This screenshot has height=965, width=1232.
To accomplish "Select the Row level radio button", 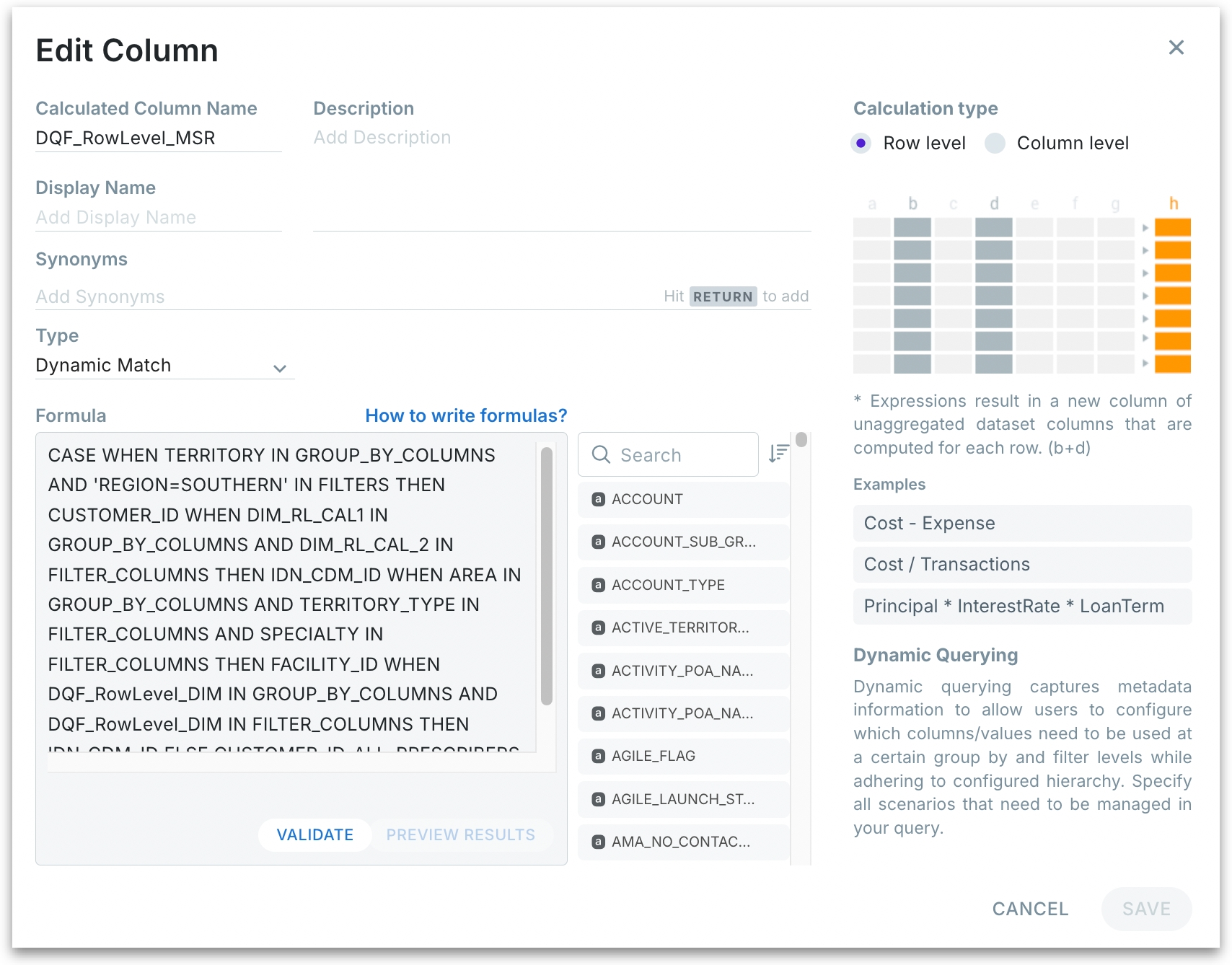I will pyautogui.click(x=861, y=143).
